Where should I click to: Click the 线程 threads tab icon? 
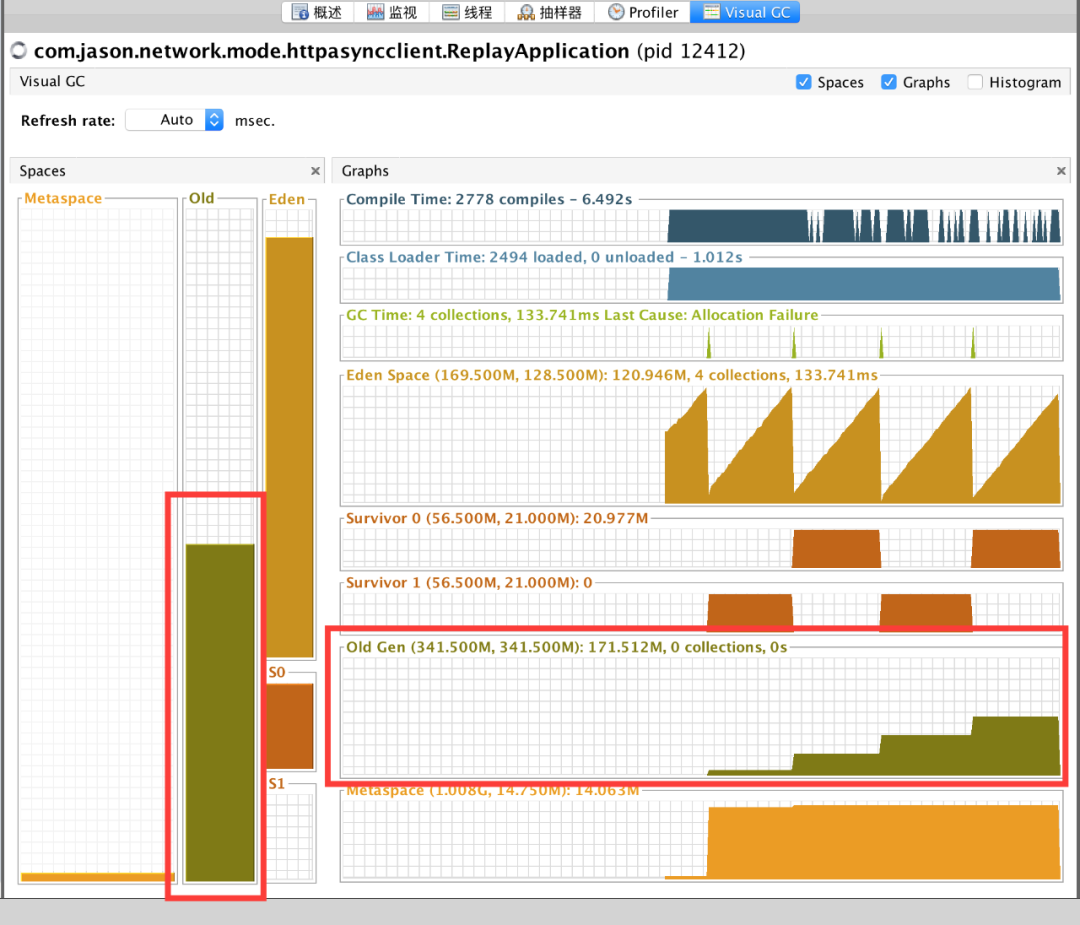pos(451,13)
